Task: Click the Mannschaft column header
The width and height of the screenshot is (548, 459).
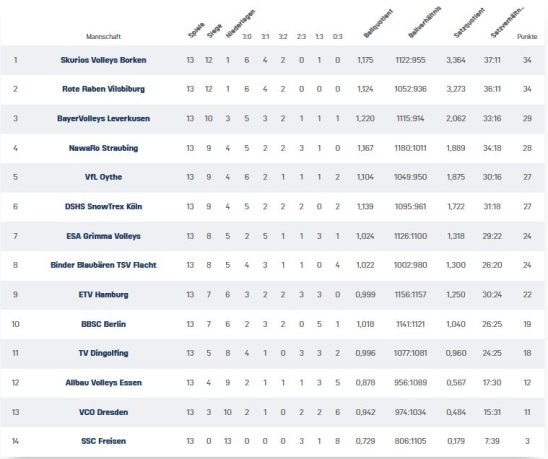Action: pyautogui.click(x=103, y=36)
